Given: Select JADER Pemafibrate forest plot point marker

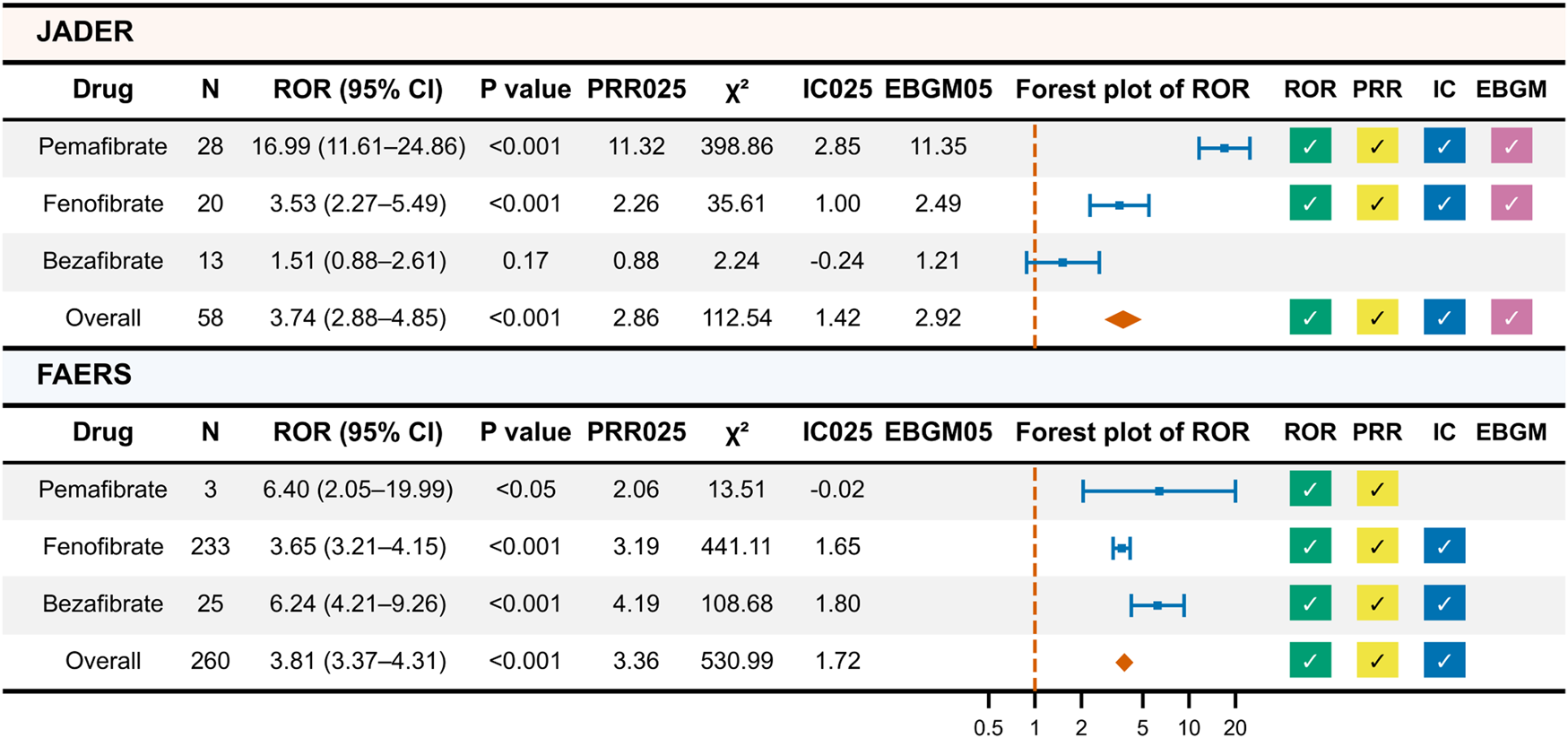Looking at the screenshot, I should pyautogui.click(x=1225, y=148).
